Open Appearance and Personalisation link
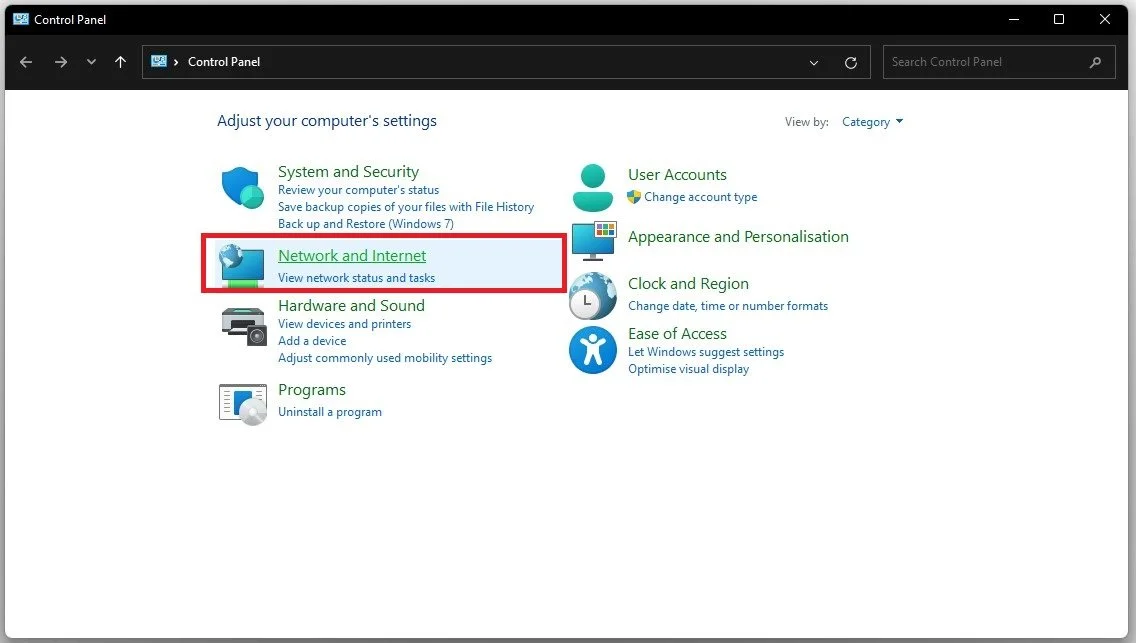 tap(738, 237)
